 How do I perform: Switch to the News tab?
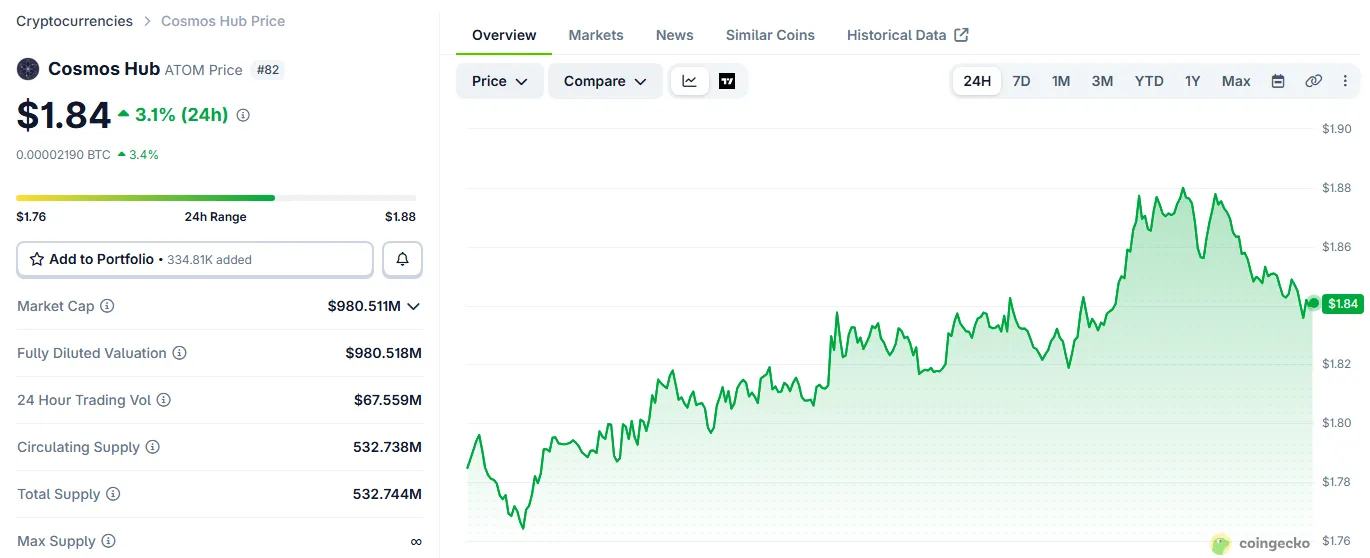[x=675, y=35]
